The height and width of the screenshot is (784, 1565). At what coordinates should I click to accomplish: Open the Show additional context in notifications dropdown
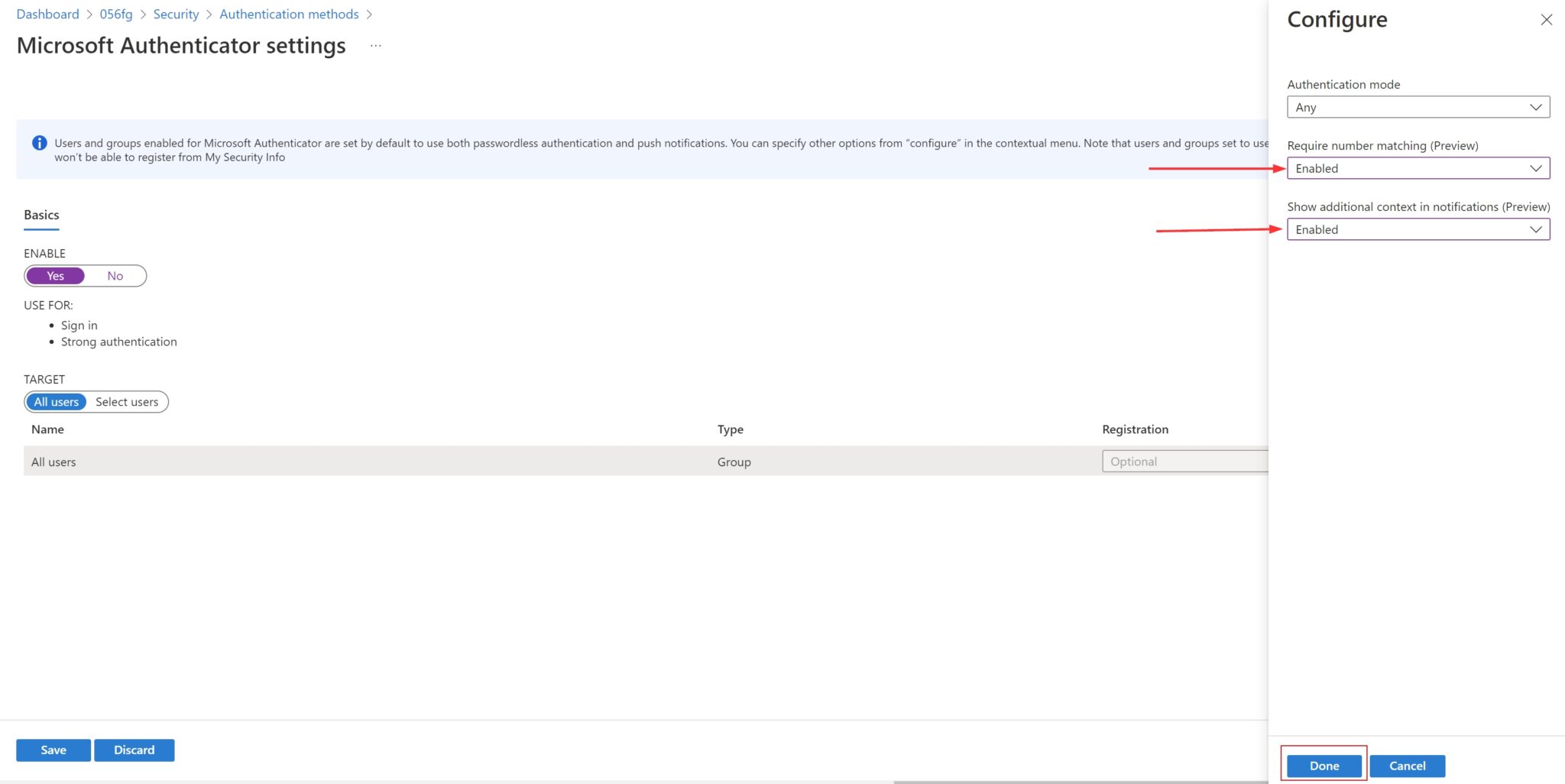[1418, 229]
